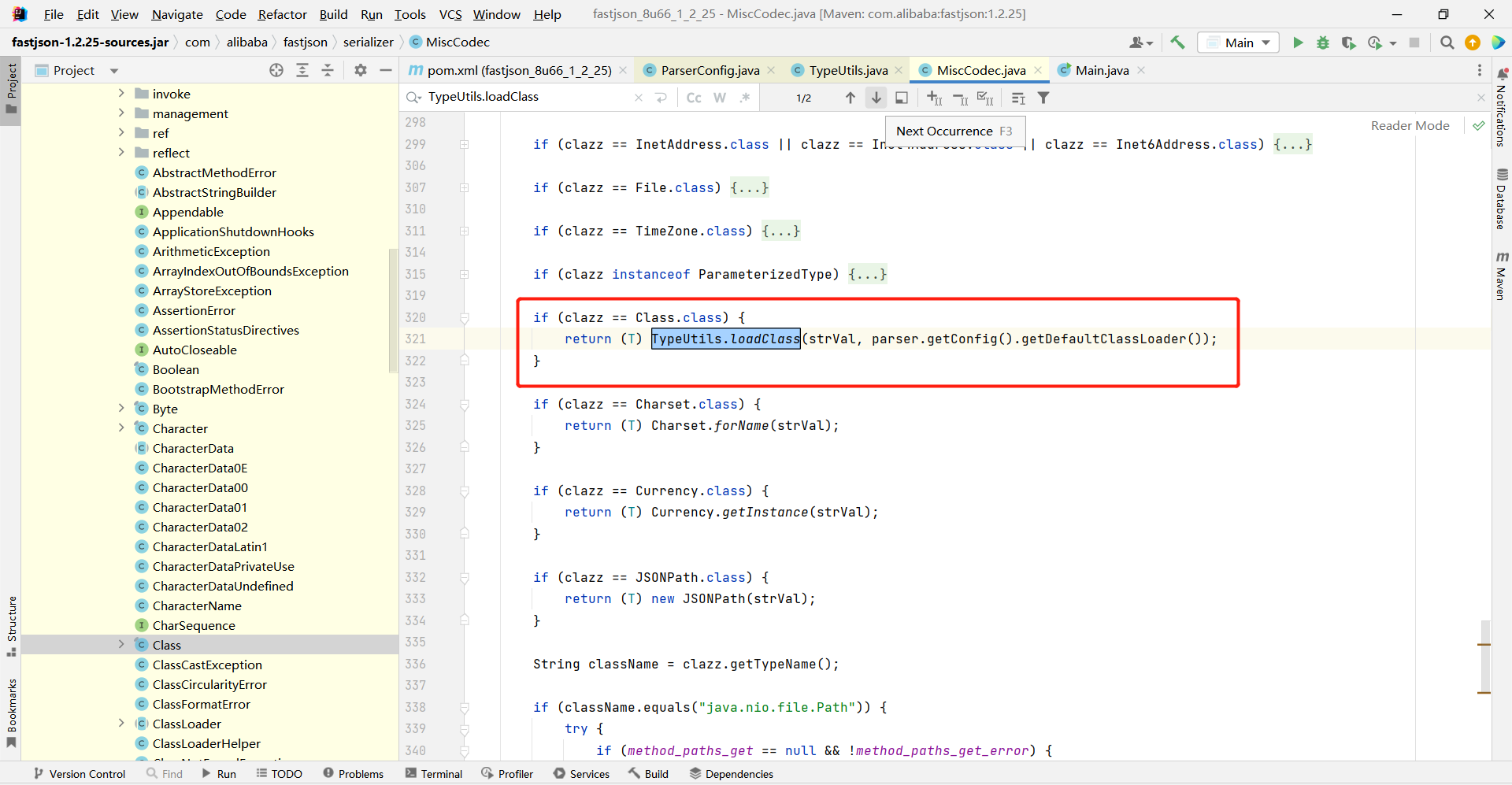This screenshot has width=1512, height=785.
Task: Click TypeUtils.loadClass search field
Action: point(526,97)
